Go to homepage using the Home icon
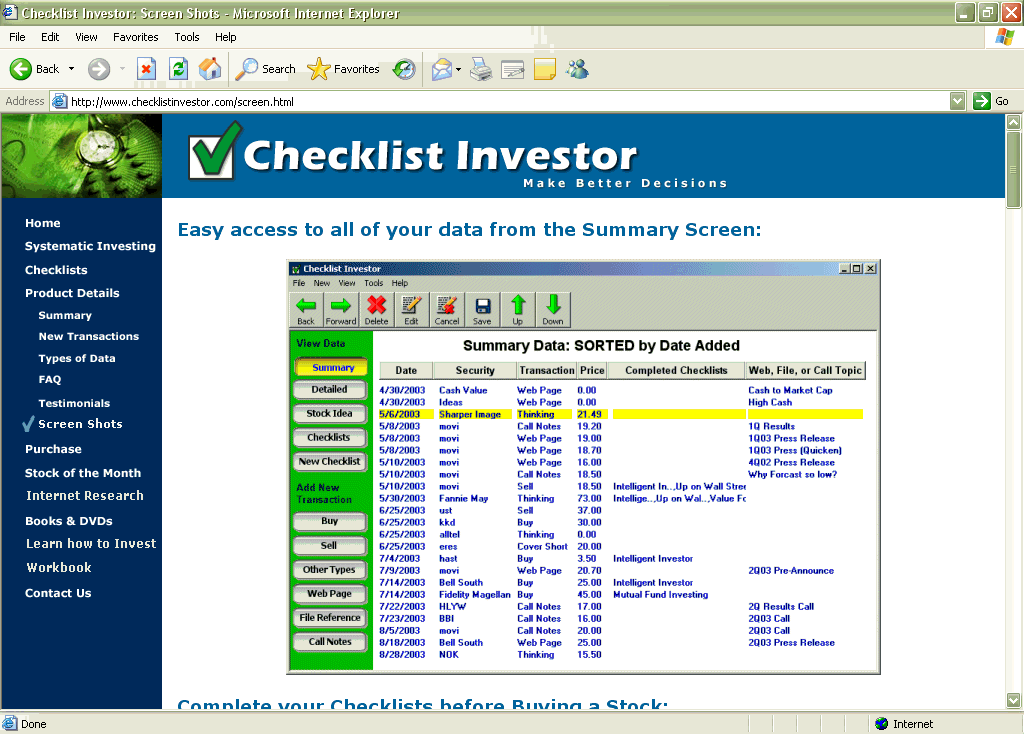This screenshot has width=1024, height=734. 210,69
